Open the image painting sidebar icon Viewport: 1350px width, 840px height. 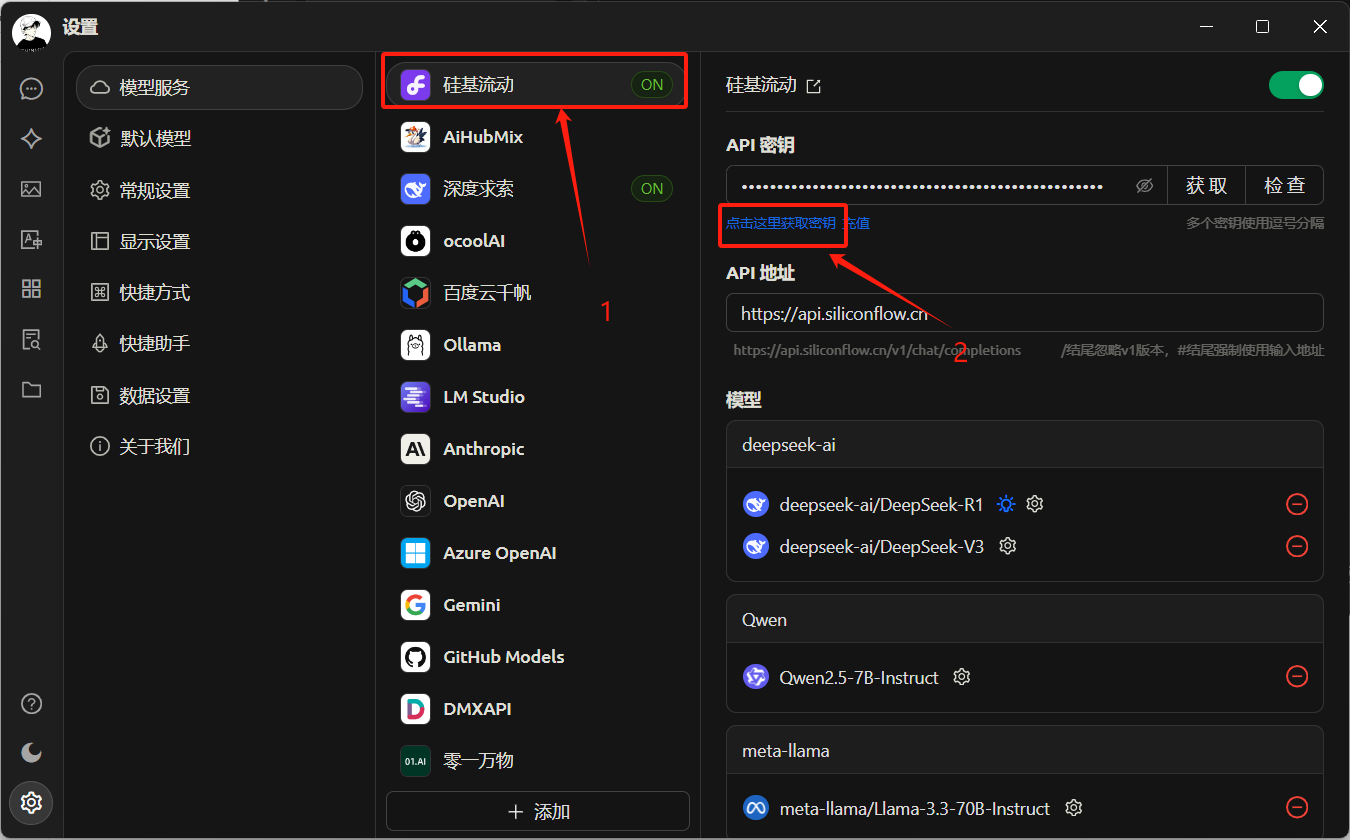[x=31, y=189]
